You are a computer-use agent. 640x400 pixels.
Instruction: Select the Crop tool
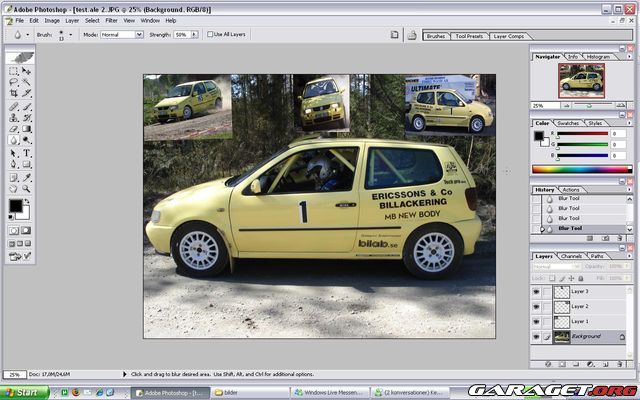[13, 93]
